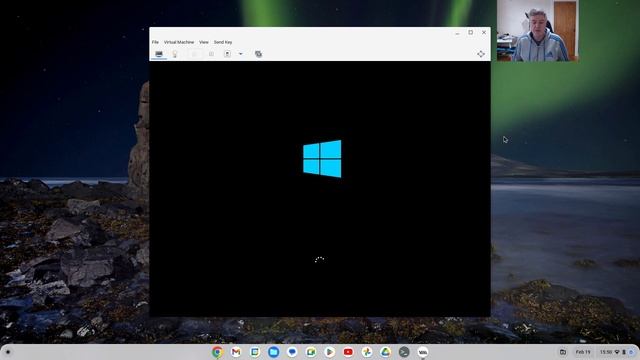Close the virtual machine window
This screenshot has width=640, height=360.
(x=484, y=32)
